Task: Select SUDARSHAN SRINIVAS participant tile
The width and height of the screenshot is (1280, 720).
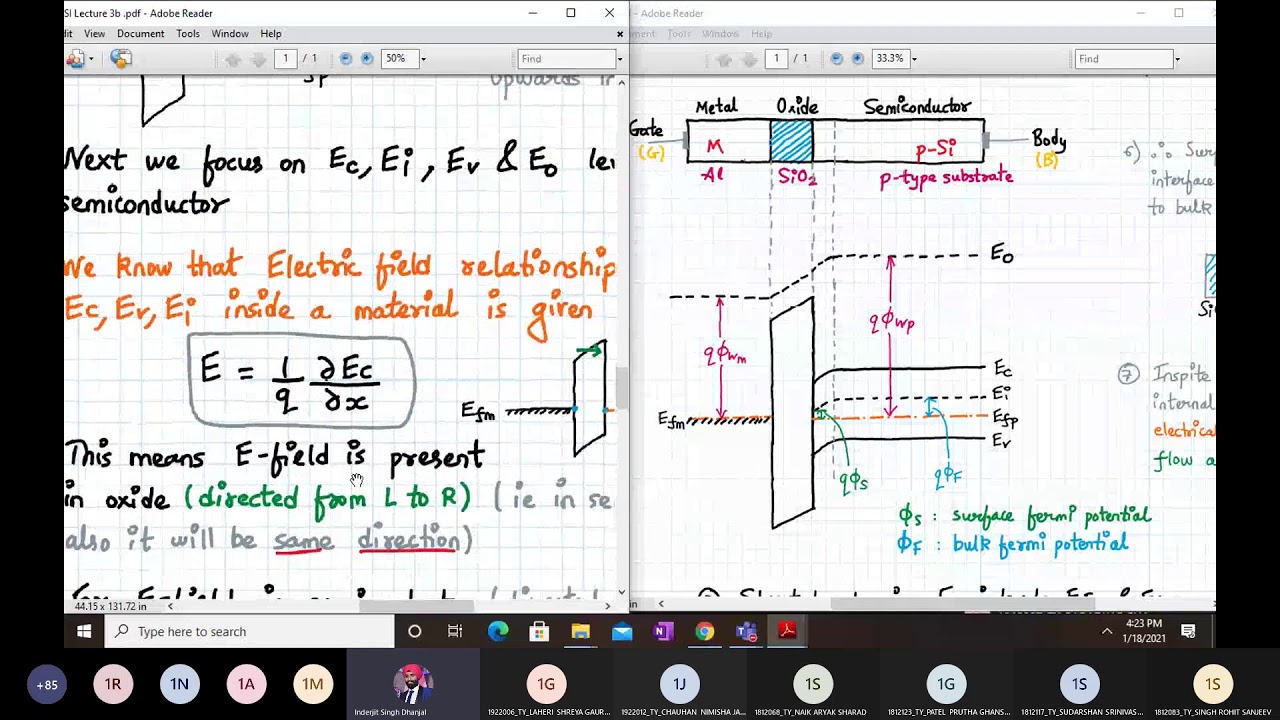Action: (1079, 685)
